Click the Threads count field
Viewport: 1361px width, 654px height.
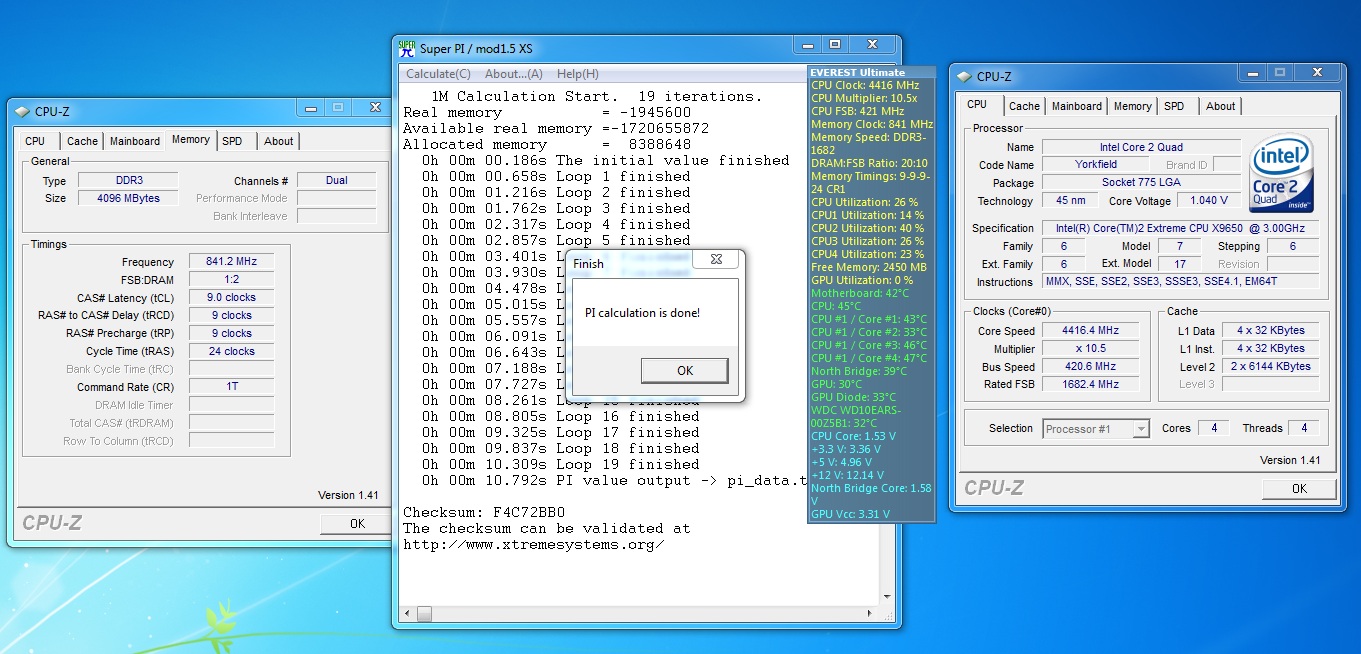(x=1304, y=429)
